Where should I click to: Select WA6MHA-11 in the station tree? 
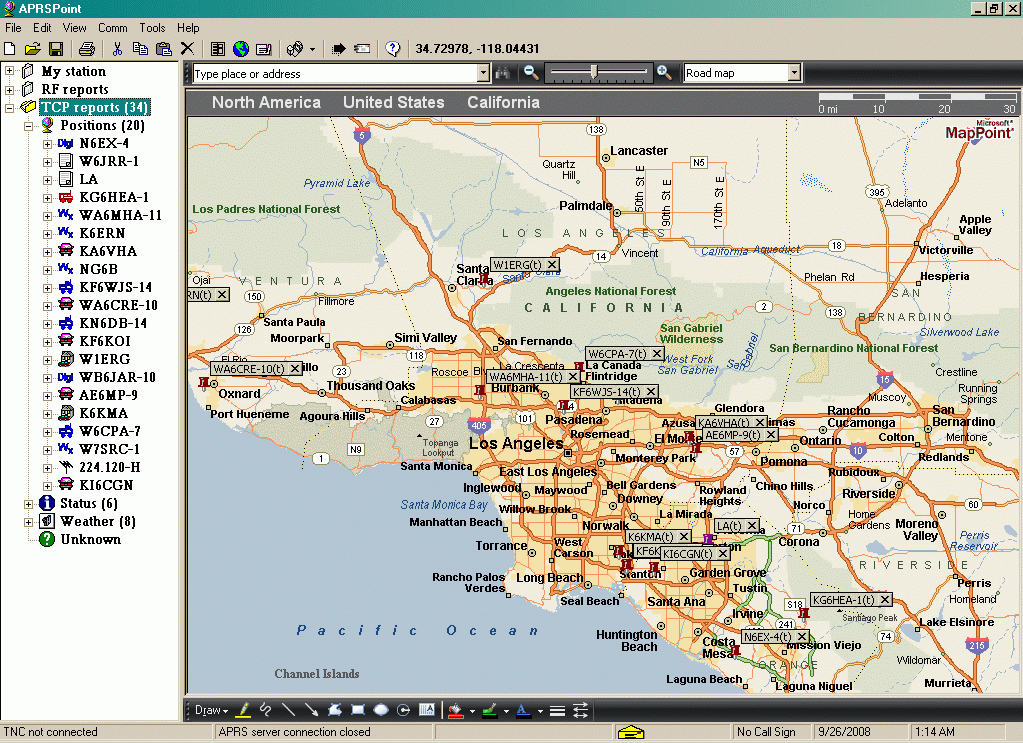[120, 215]
